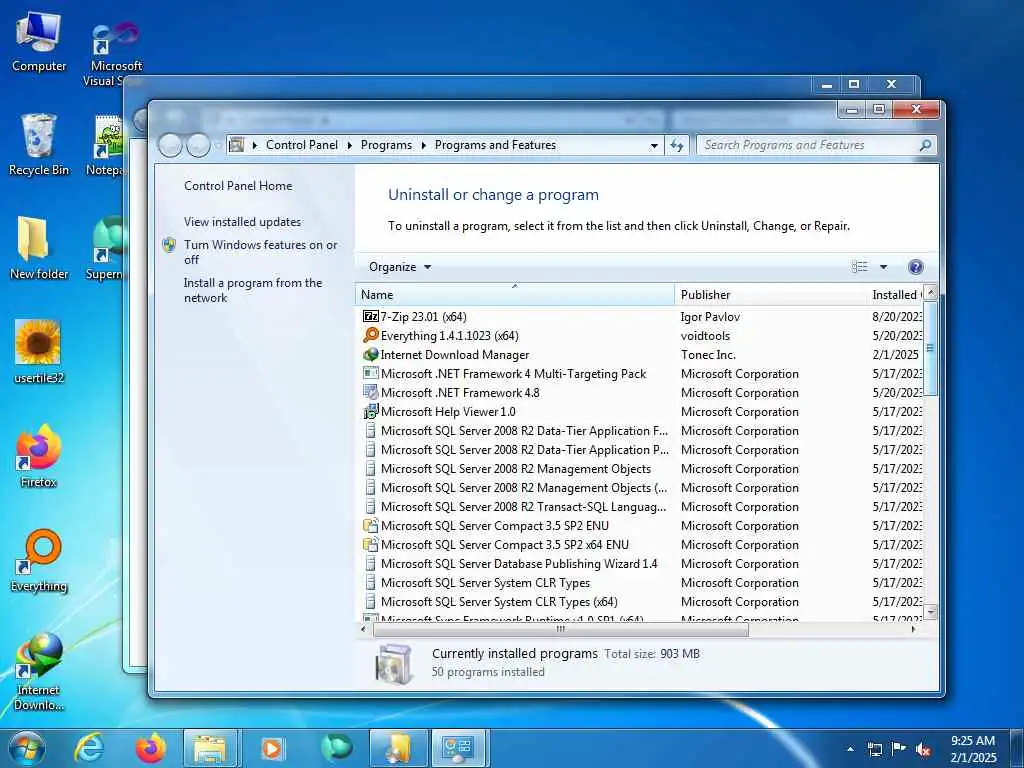Select Microsoft SQL Server Compact 3.5 SP2 ENU
The image size is (1024, 768).
click(x=640, y=526)
